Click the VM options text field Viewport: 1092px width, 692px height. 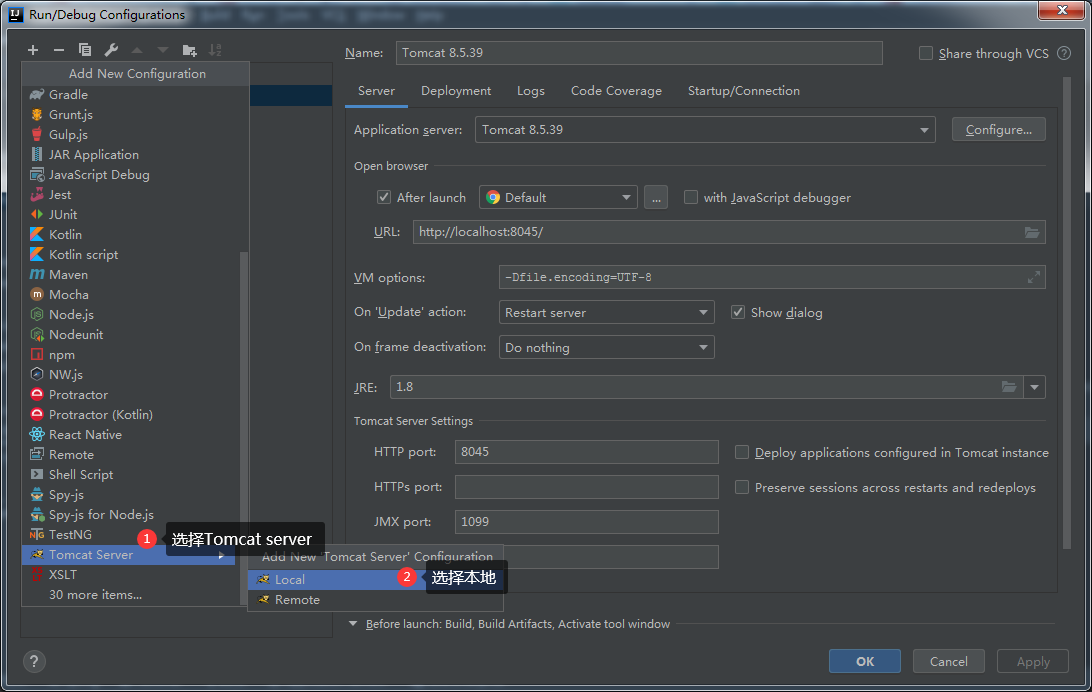[772, 277]
